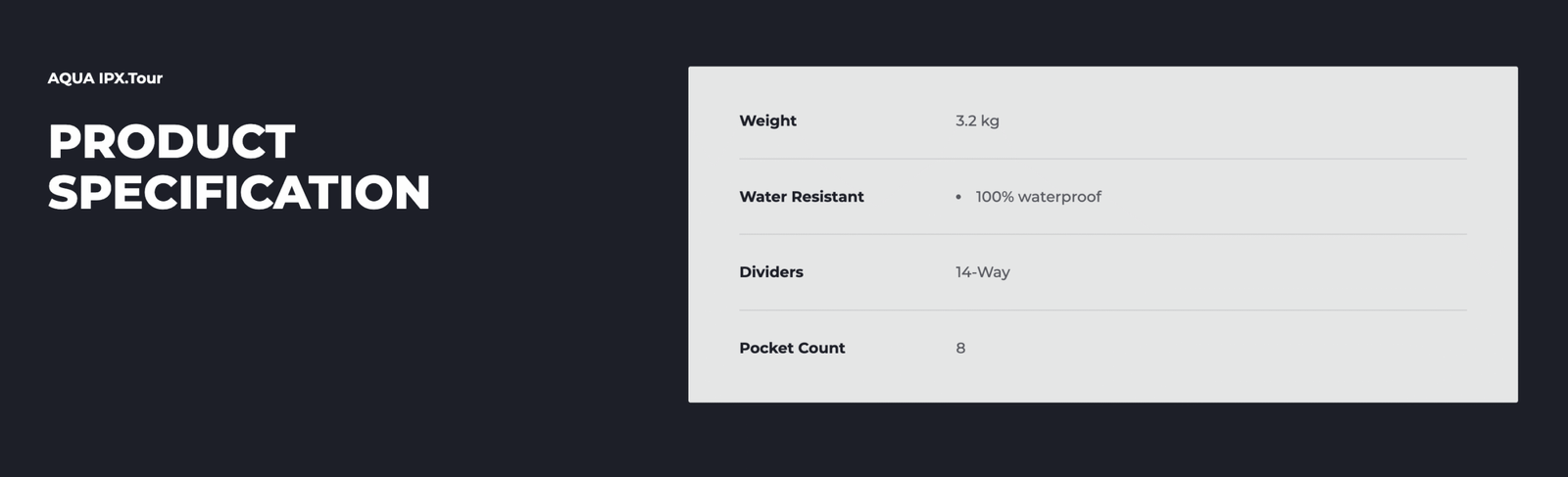Select the IPX.Tour text above heading
The height and width of the screenshot is (477, 1568).
131,78
